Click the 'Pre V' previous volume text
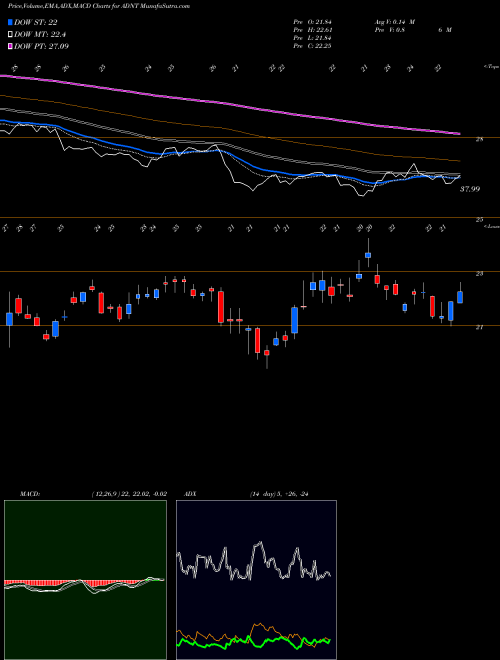This screenshot has width=500, height=660. (412, 30)
